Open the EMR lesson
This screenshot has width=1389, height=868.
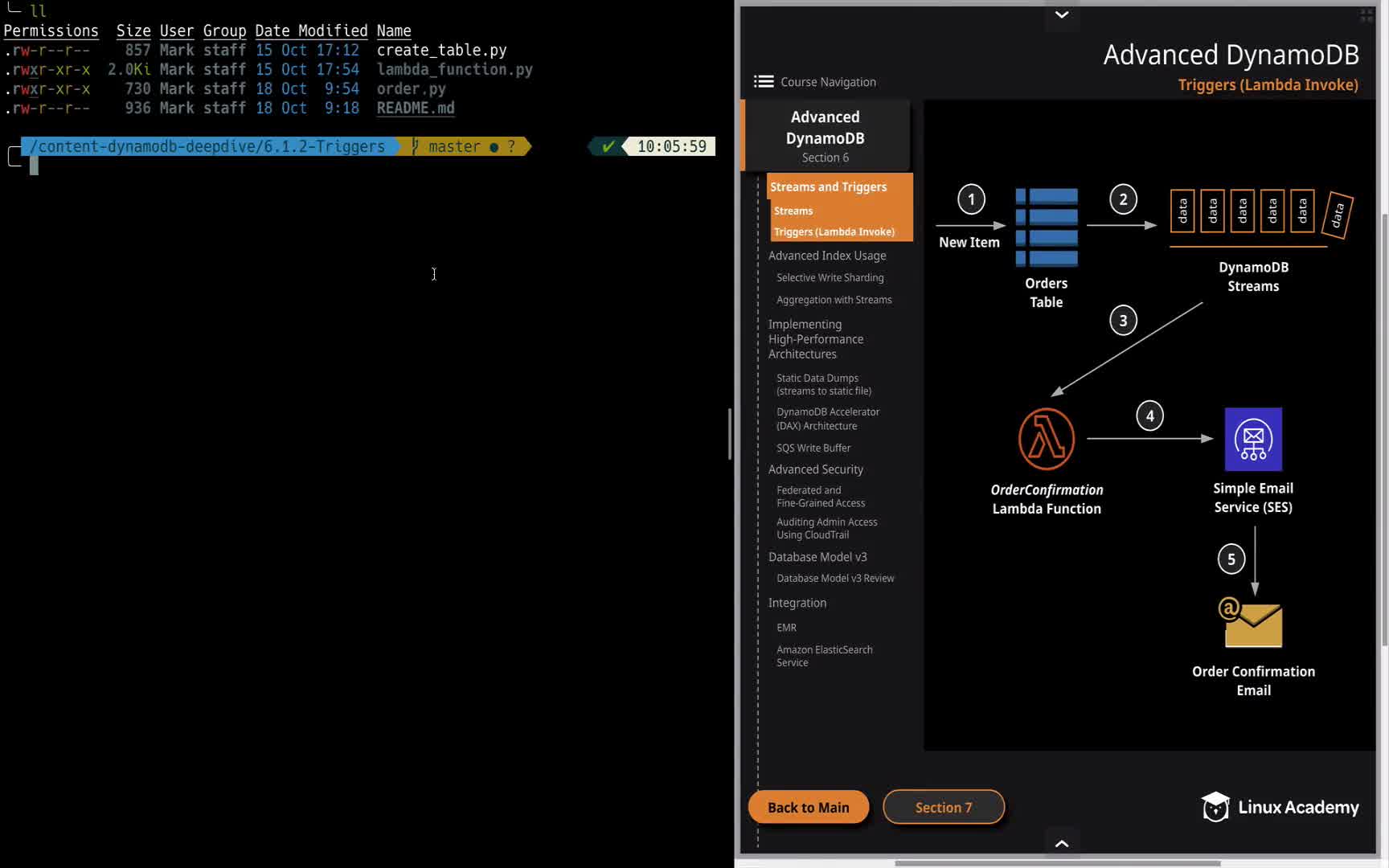(786, 628)
